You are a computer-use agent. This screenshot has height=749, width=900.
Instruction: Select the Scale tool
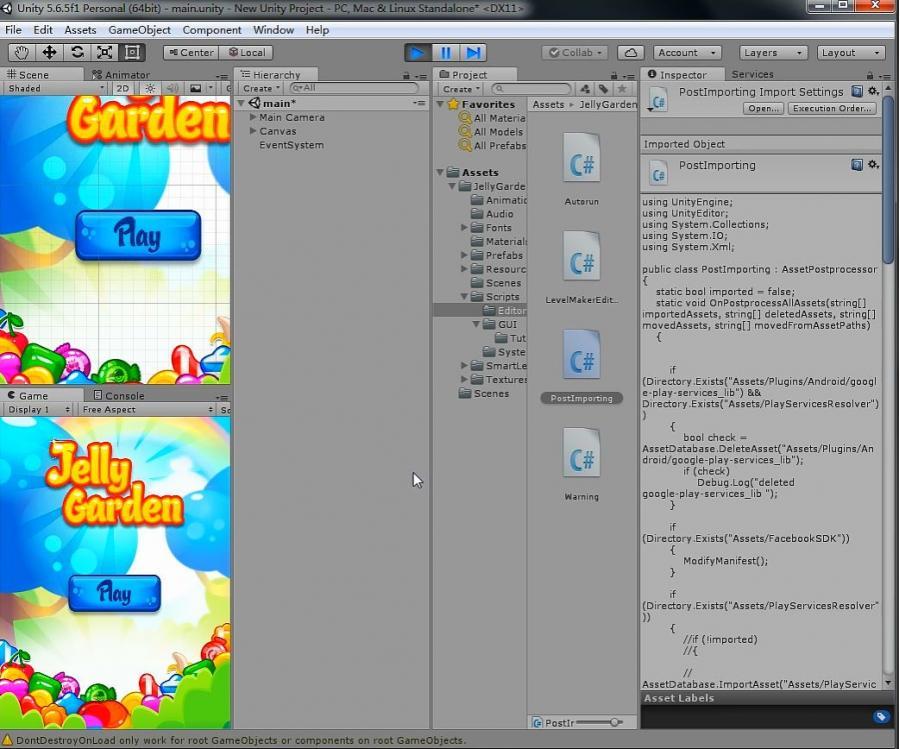click(x=104, y=52)
